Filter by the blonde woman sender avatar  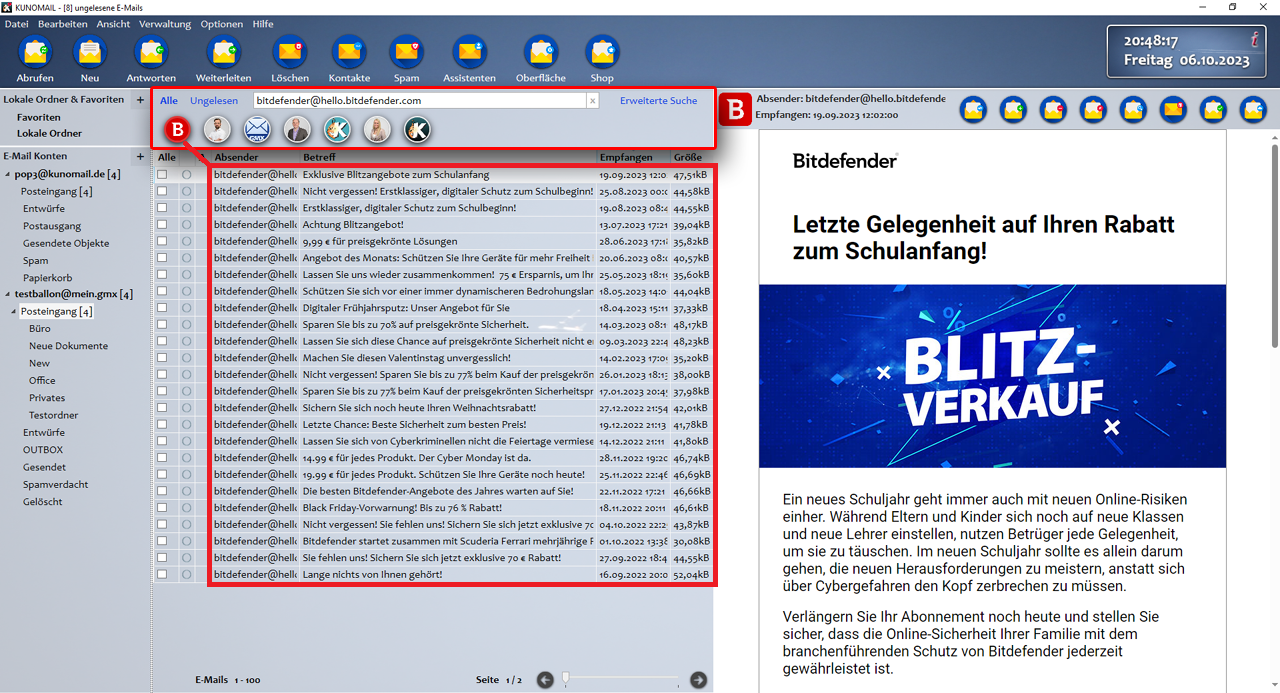[x=377, y=129]
